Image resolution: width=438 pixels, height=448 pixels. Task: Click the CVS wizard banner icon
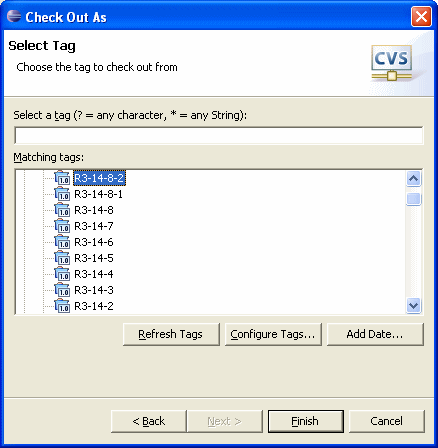(x=392, y=63)
